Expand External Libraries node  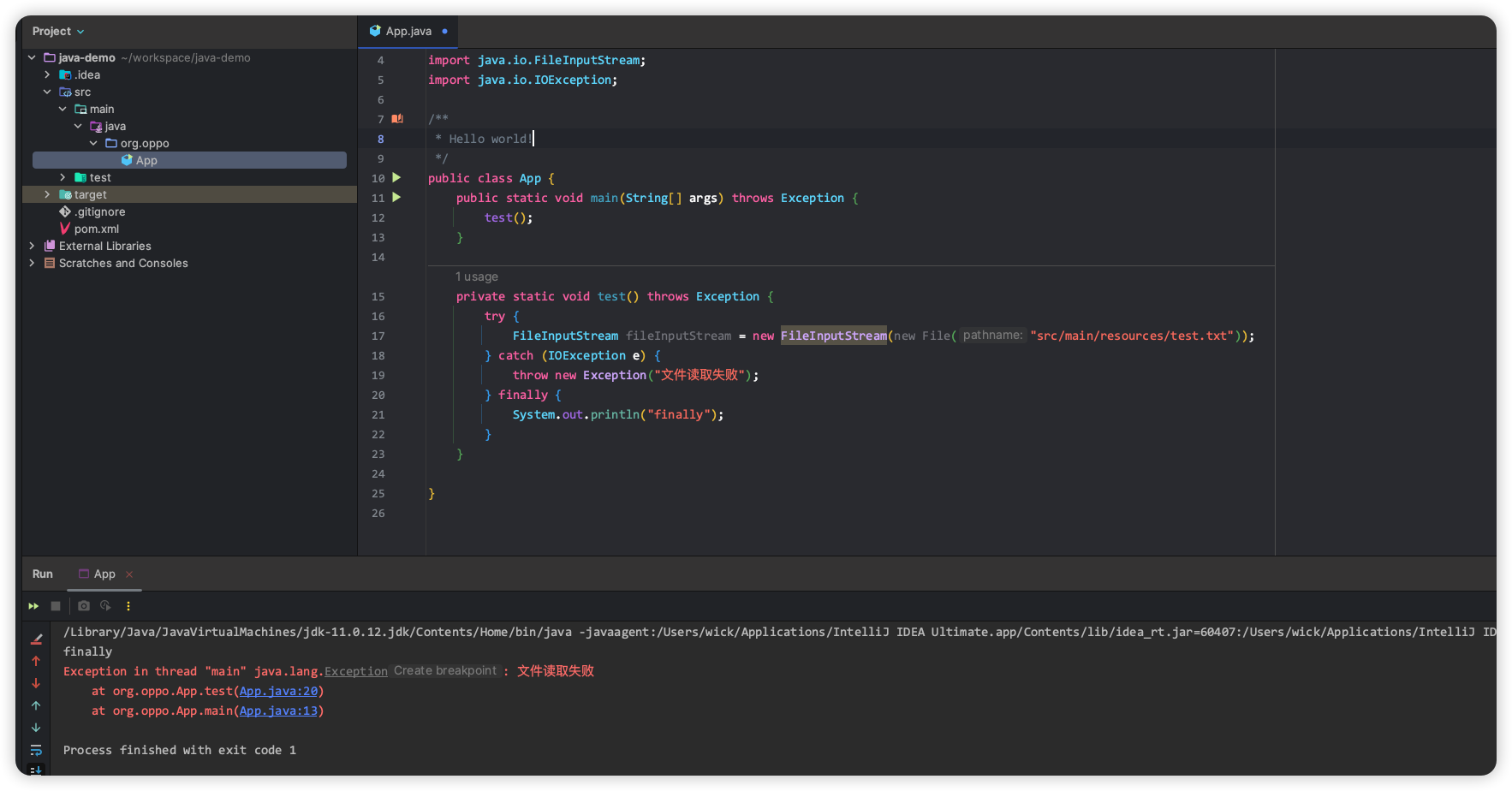pos(32,246)
